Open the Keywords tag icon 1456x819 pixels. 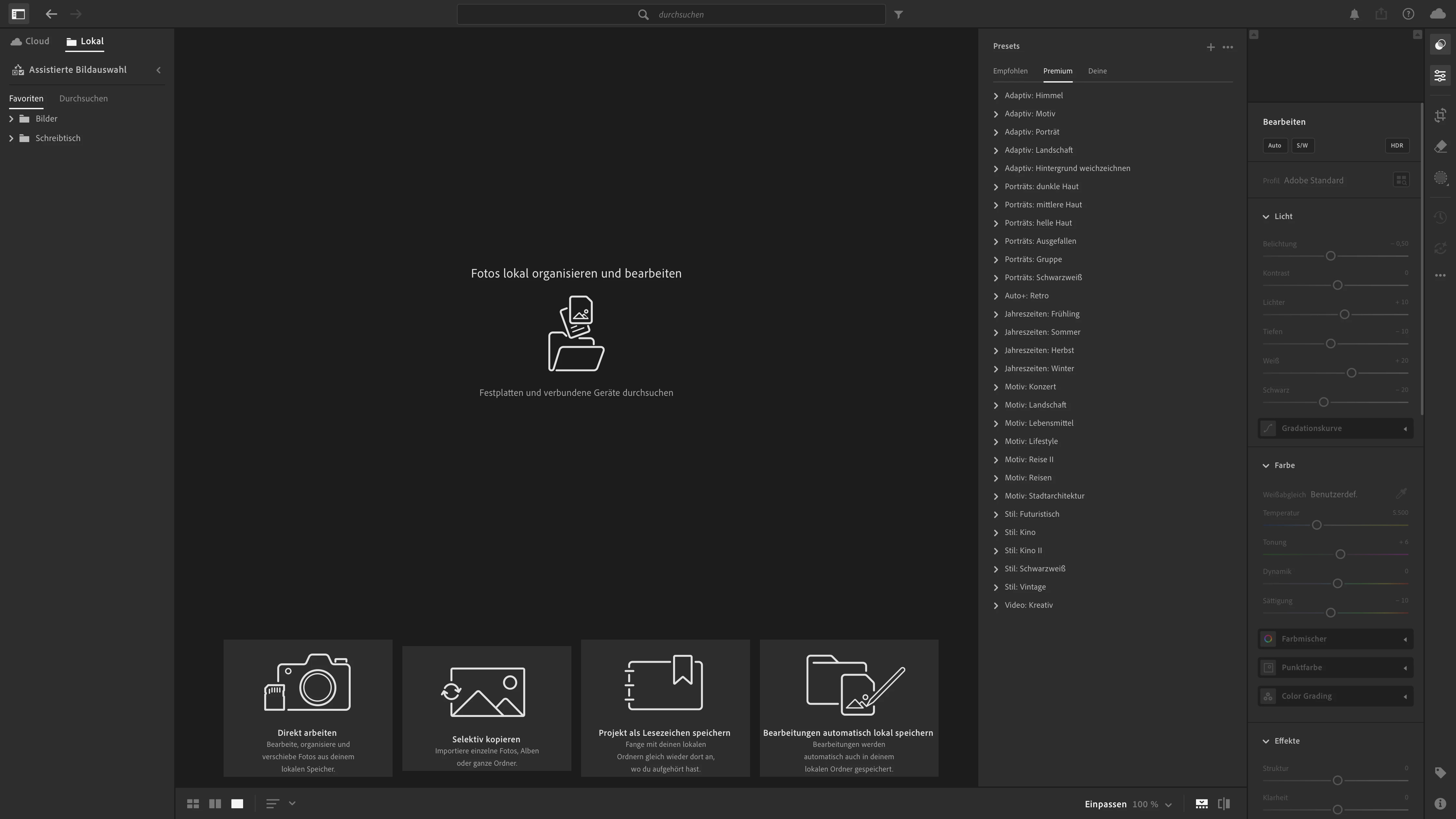pyautogui.click(x=1440, y=773)
